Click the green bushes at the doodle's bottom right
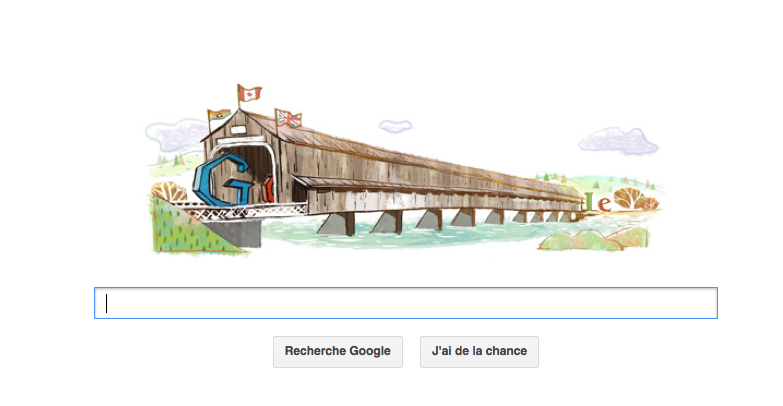Viewport: 783px width, 406px height. [x=594, y=239]
